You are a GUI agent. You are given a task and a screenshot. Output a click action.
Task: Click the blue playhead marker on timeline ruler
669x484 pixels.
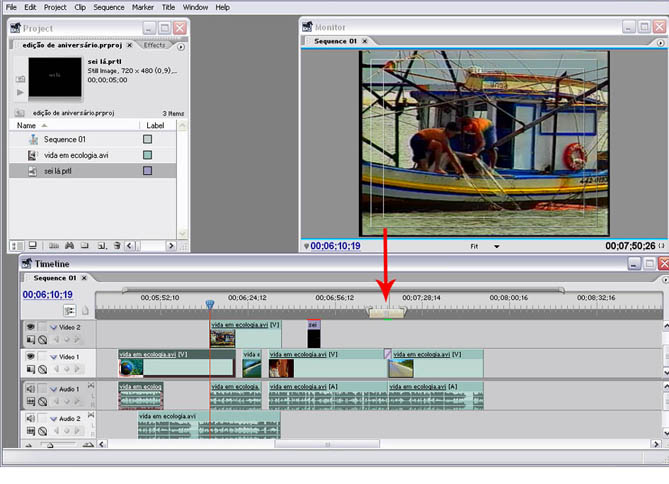point(210,304)
